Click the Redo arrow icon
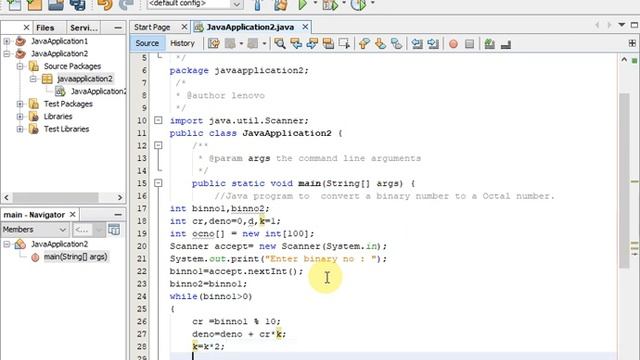Screen dimensions: 640x360 click(x=126, y=4)
